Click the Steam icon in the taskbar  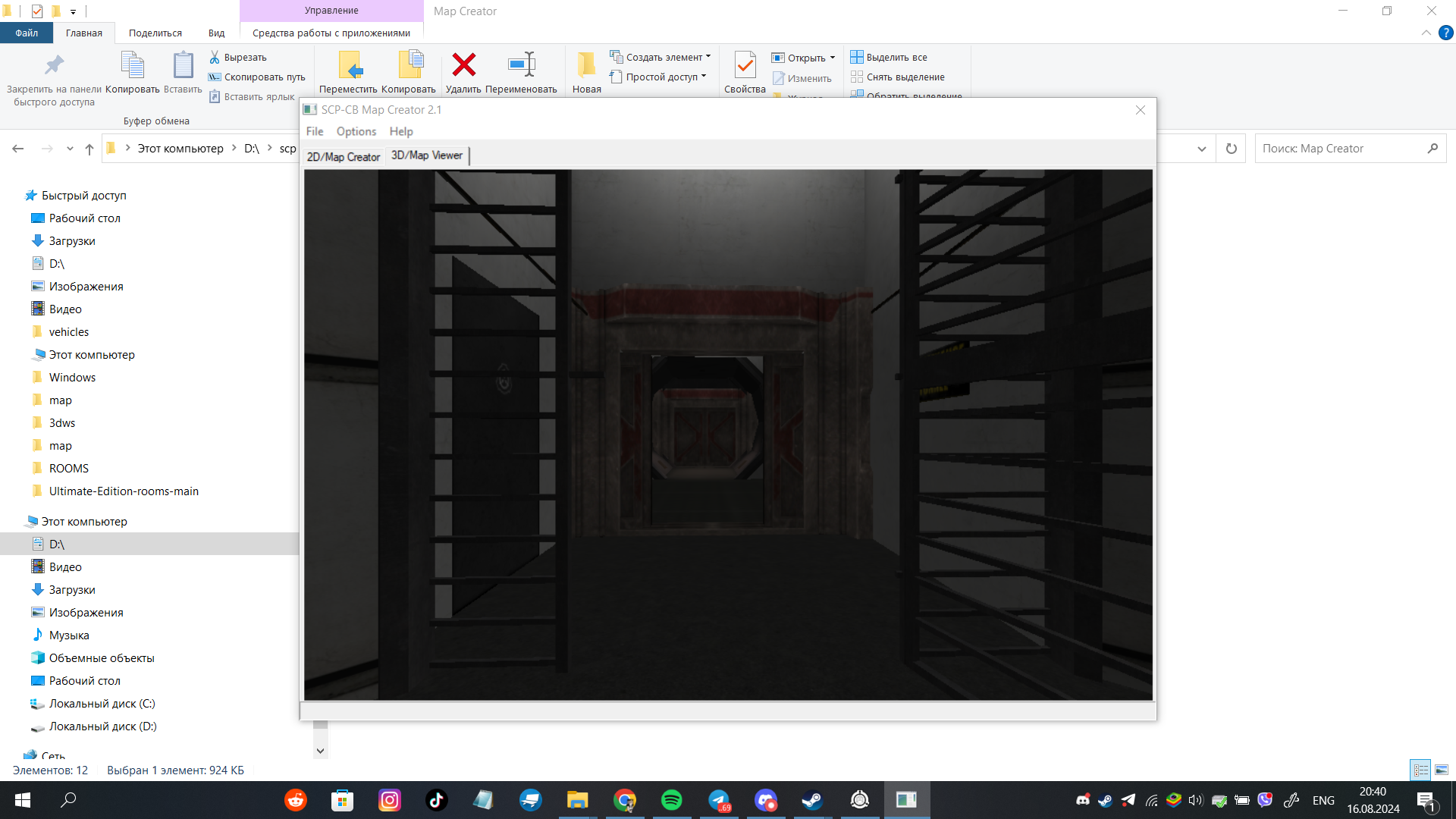tap(810, 799)
